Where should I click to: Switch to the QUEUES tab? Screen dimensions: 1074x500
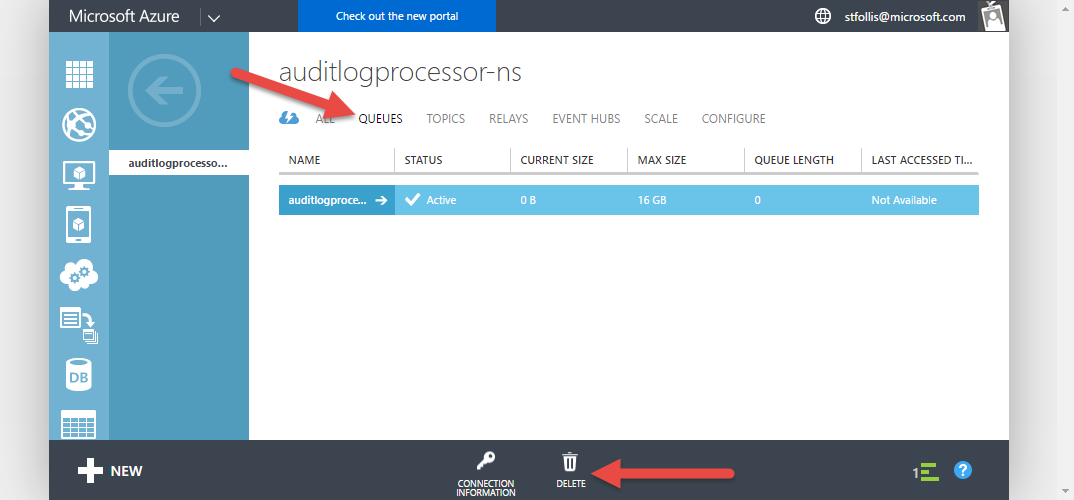click(380, 118)
